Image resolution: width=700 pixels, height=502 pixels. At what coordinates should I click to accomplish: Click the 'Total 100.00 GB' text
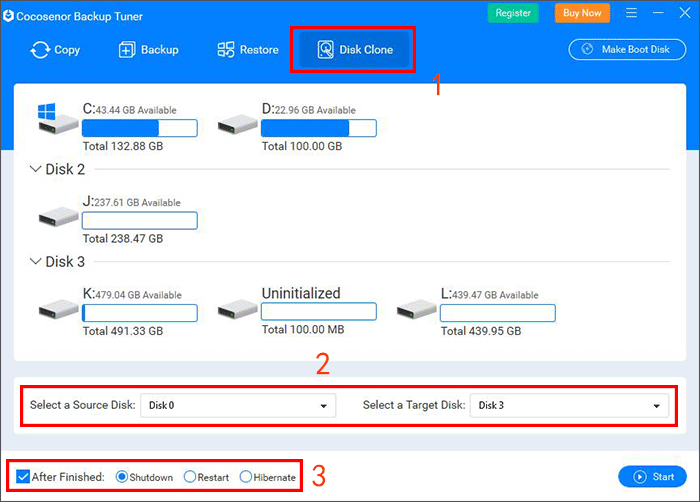pos(302,146)
